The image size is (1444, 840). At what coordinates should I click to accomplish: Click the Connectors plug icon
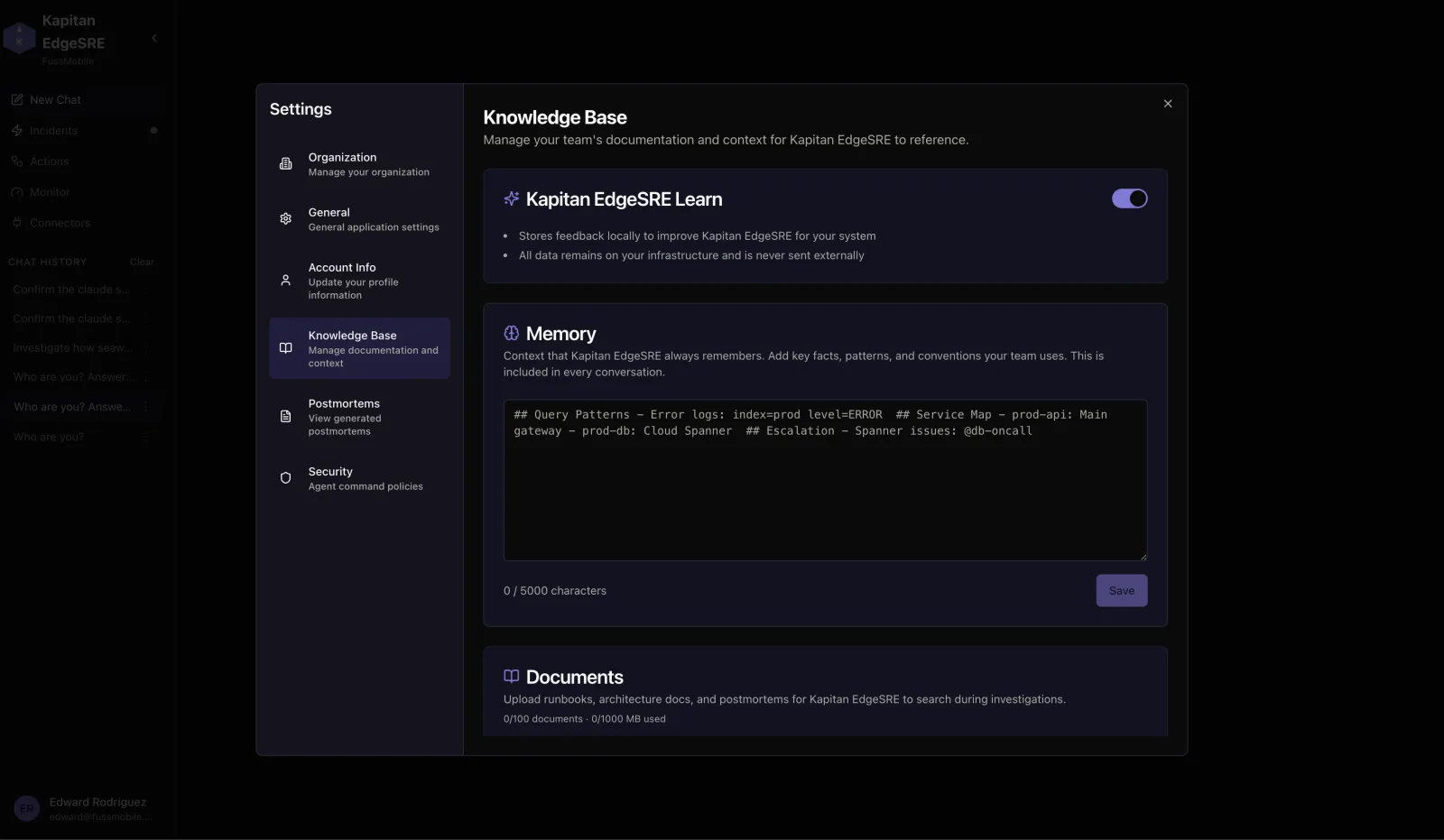pos(17,223)
